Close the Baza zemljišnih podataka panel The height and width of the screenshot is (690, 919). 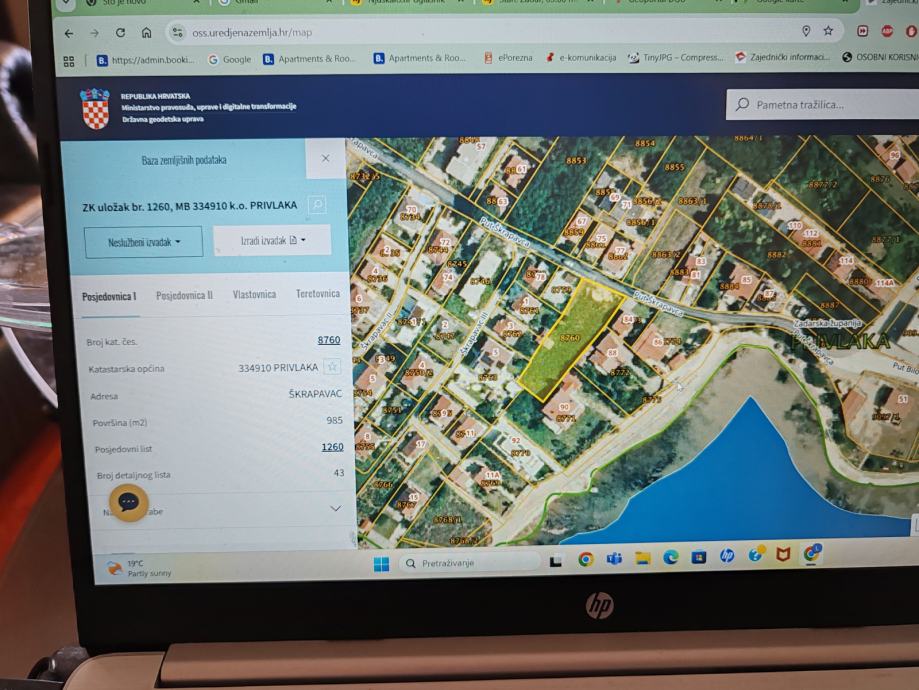325,158
